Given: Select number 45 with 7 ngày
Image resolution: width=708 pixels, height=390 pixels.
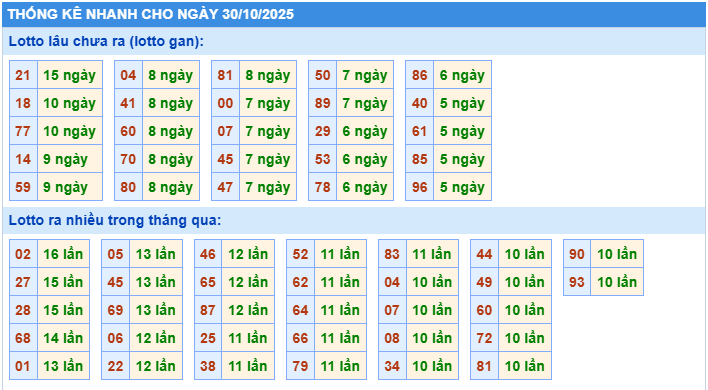Looking at the screenshot, I should pos(225,159).
